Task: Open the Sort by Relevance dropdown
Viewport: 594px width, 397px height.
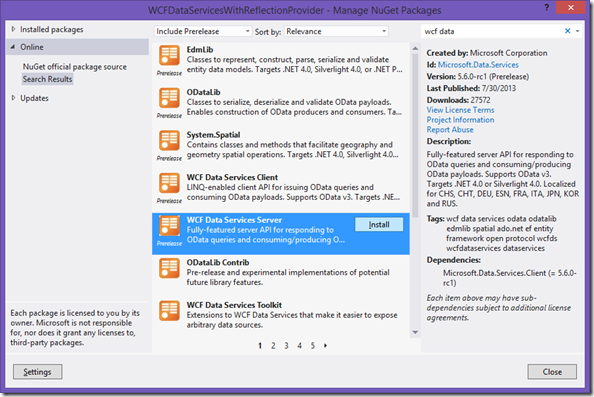Action: 336,31
